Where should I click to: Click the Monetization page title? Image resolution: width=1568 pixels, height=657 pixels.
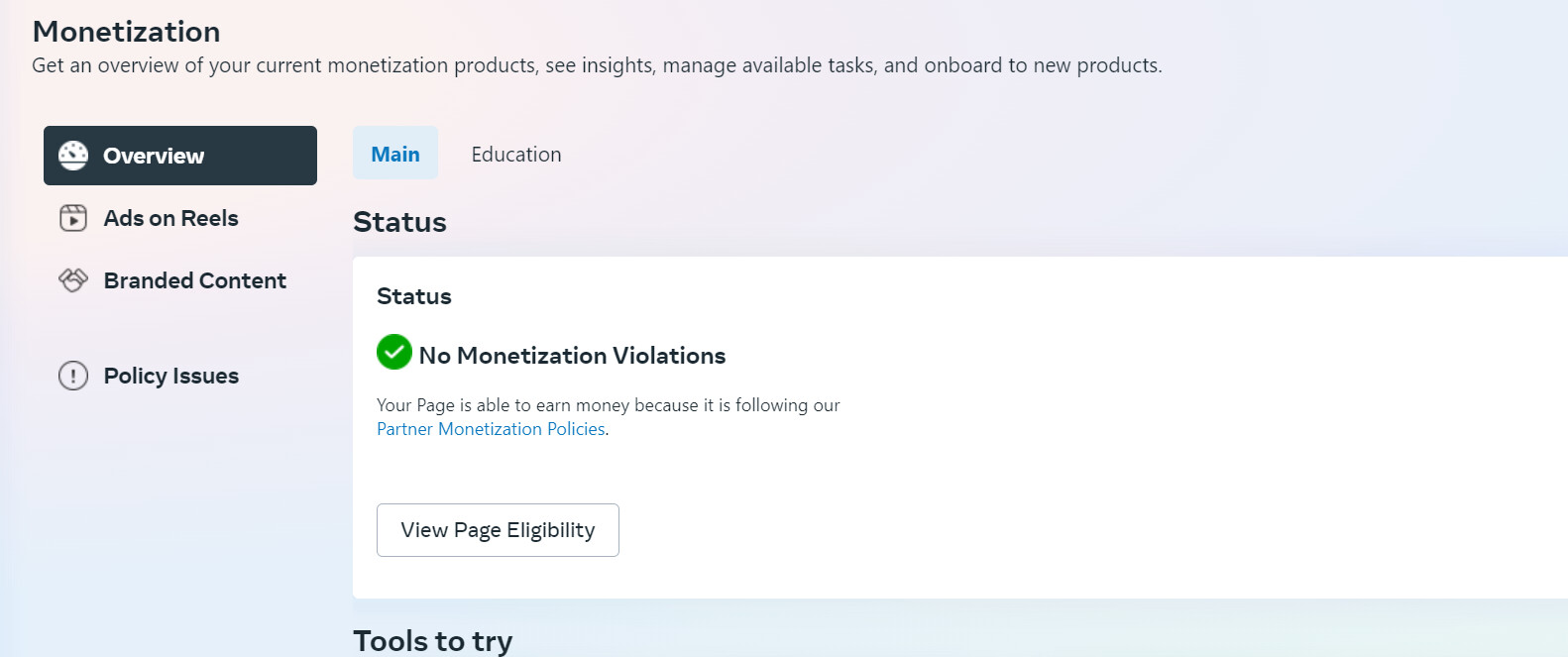(x=126, y=32)
